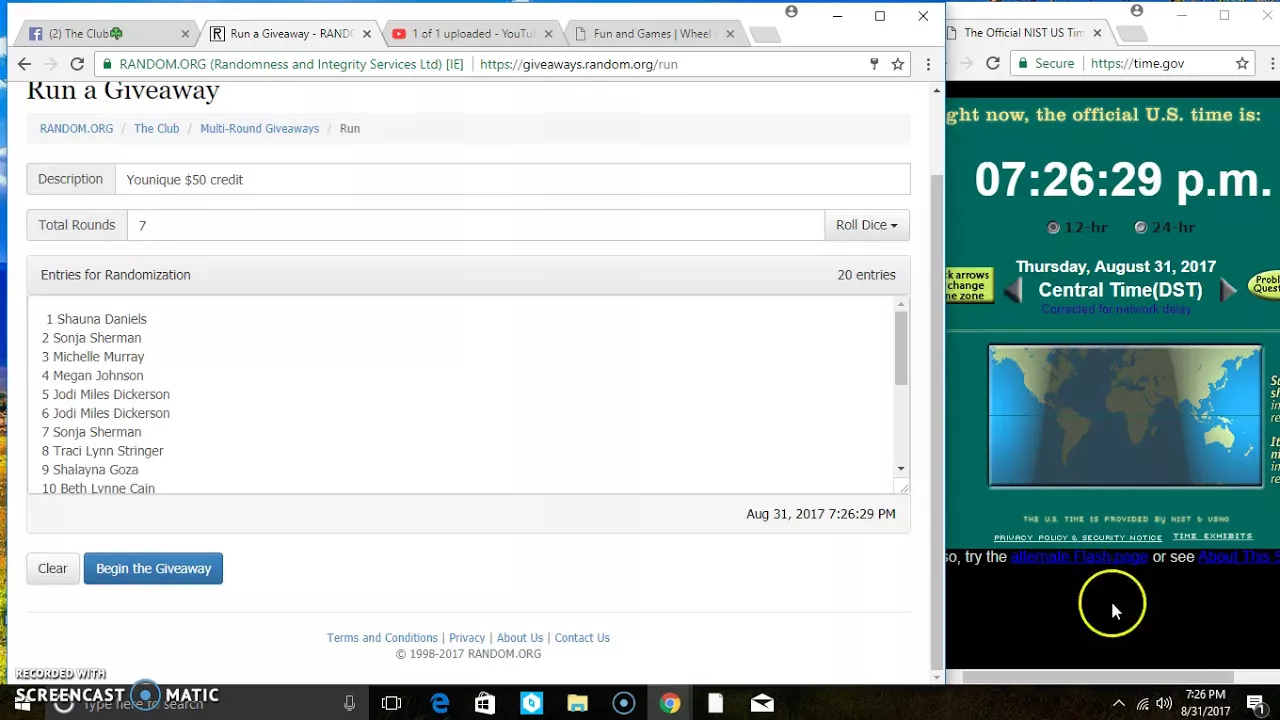Open profile icon in time.gov window
This screenshot has width=1280, height=720.
point(1136,11)
